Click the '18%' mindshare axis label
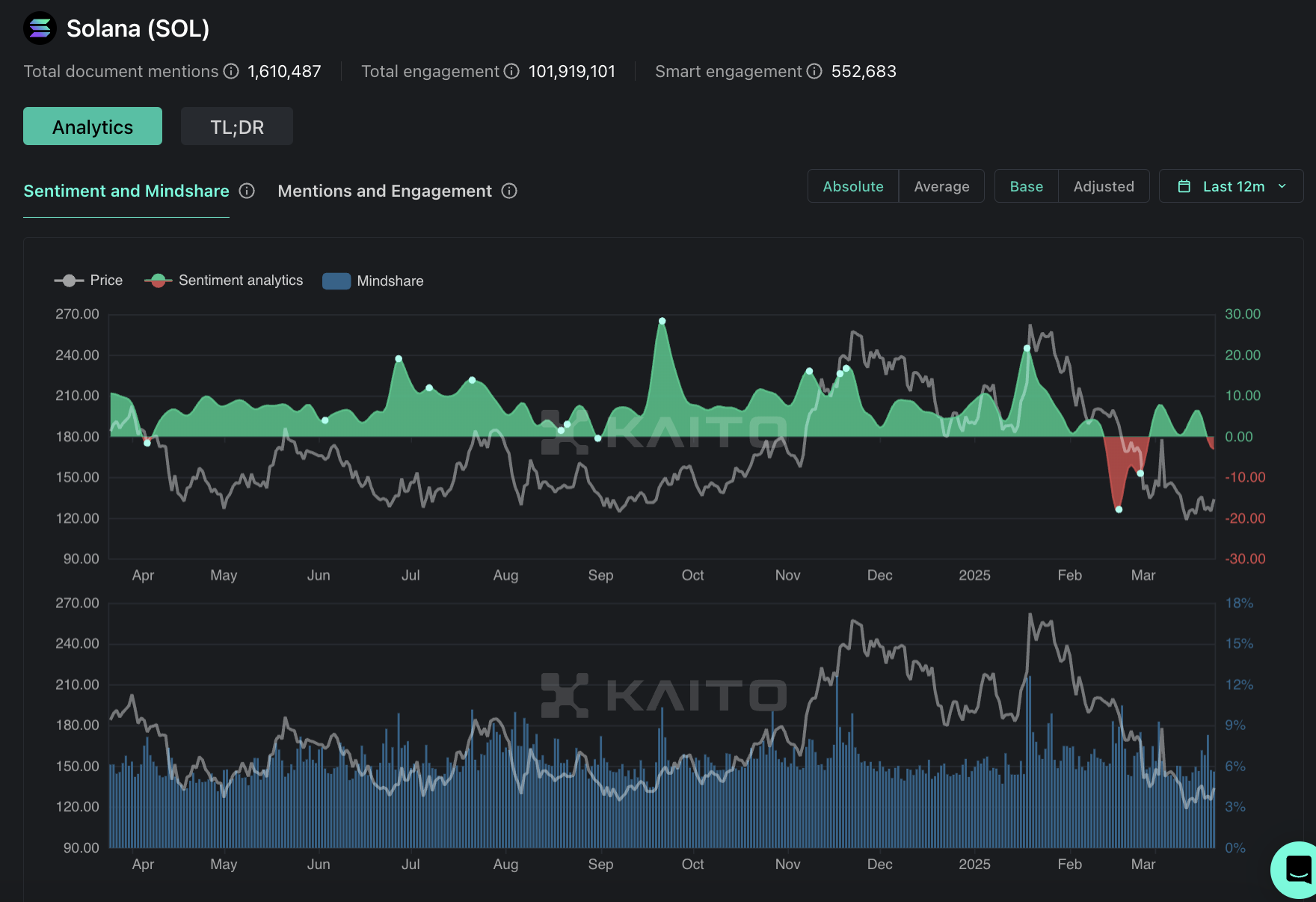Image resolution: width=1316 pixels, height=902 pixels. [1239, 603]
